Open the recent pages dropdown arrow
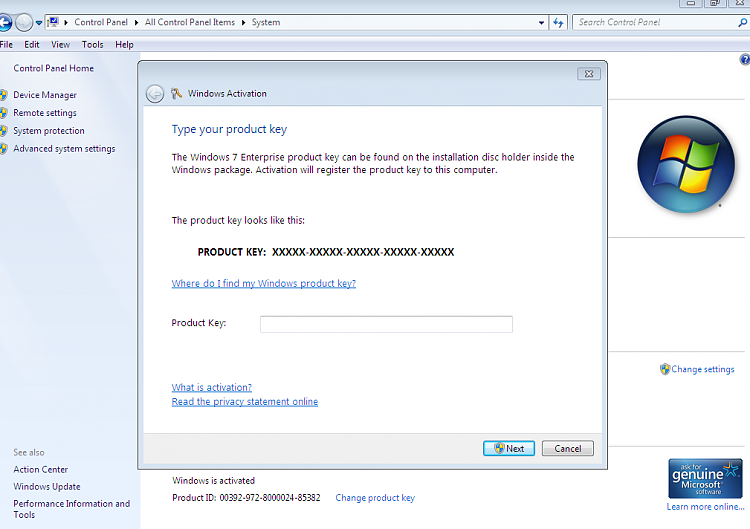 (x=39, y=23)
